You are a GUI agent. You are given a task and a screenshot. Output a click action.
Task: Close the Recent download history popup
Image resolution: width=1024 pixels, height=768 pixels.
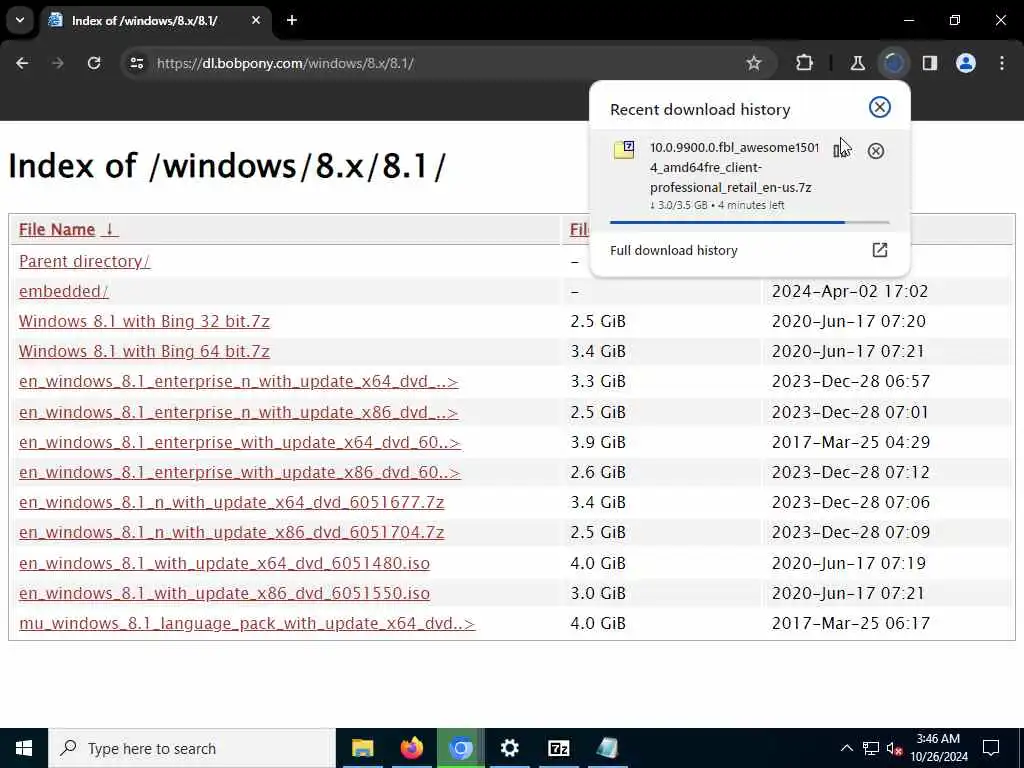880,107
